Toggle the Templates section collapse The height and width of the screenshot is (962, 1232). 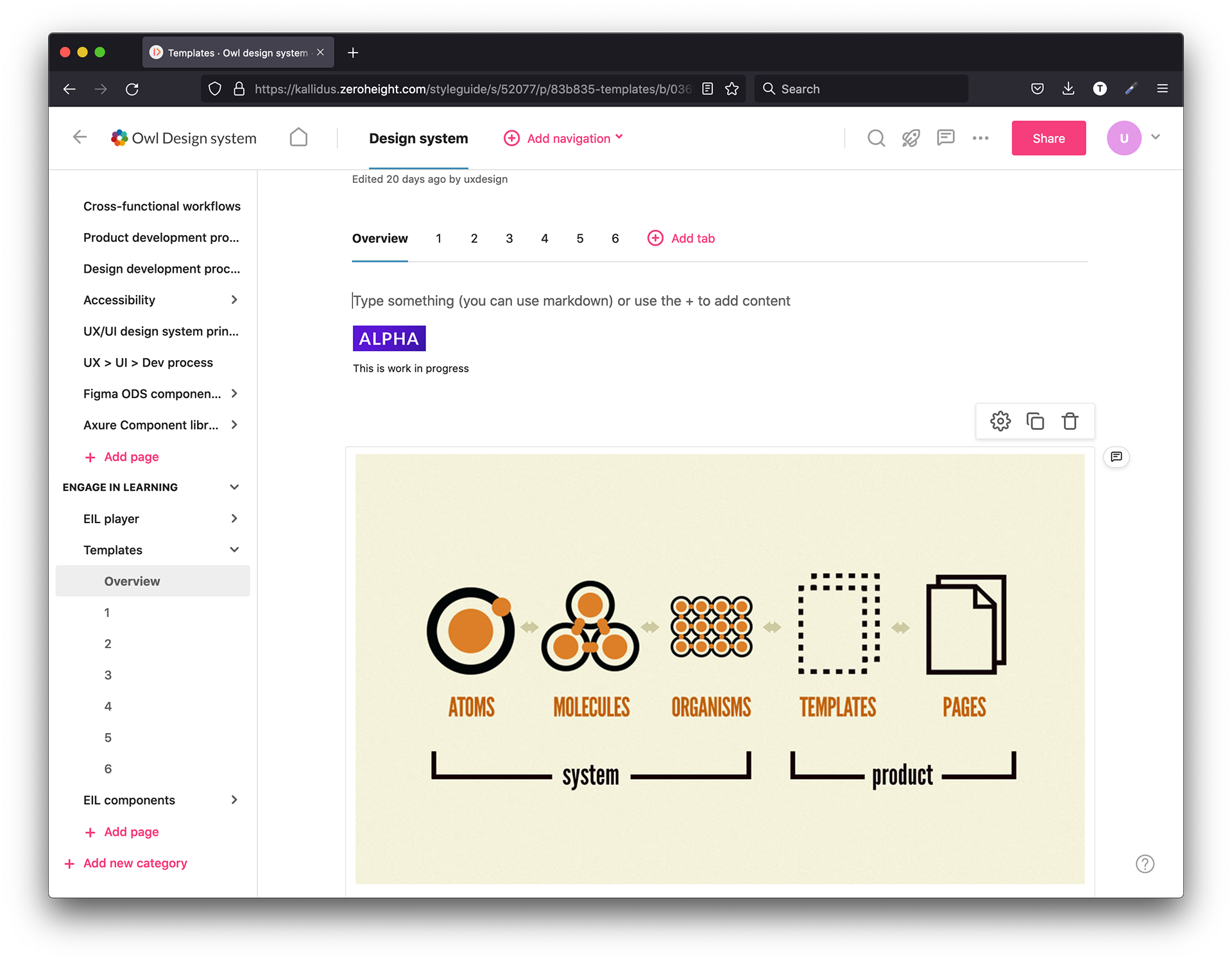(x=234, y=549)
